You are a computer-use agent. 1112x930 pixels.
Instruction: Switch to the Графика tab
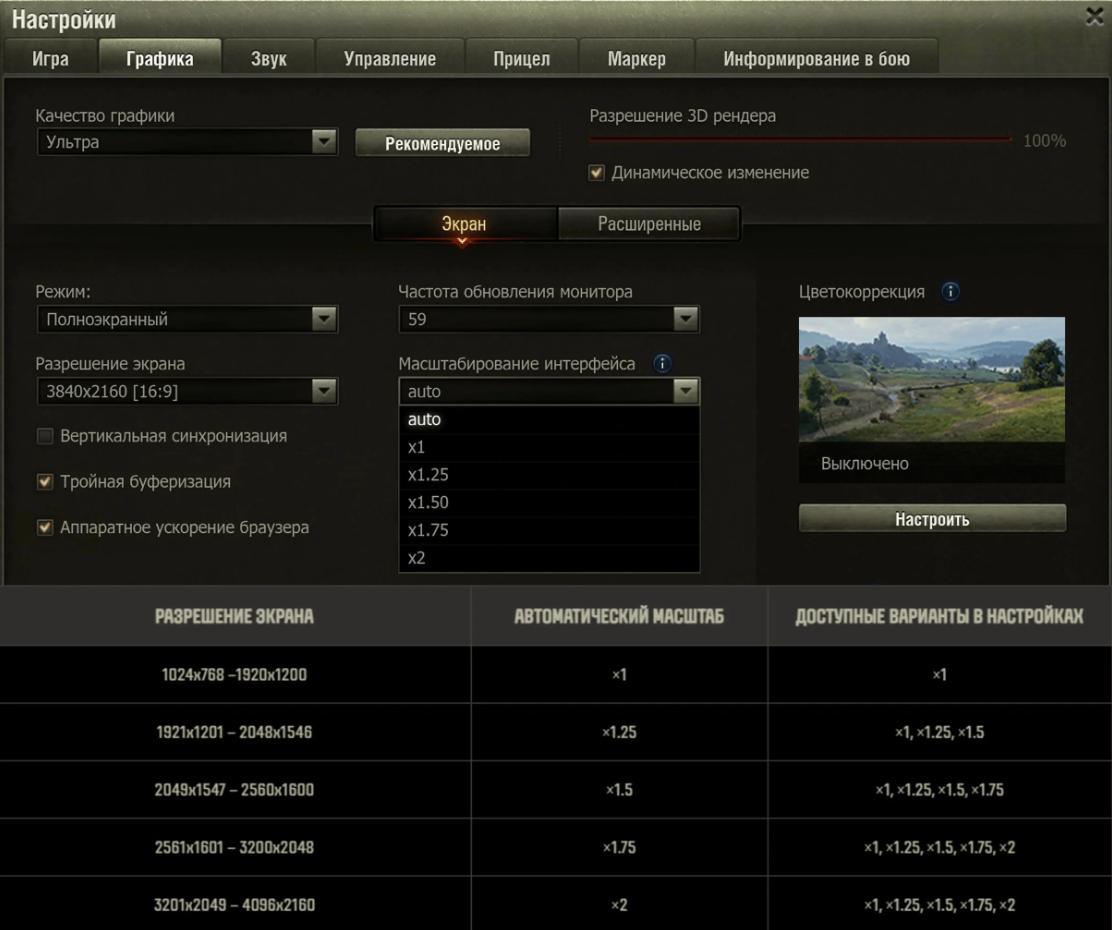160,58
